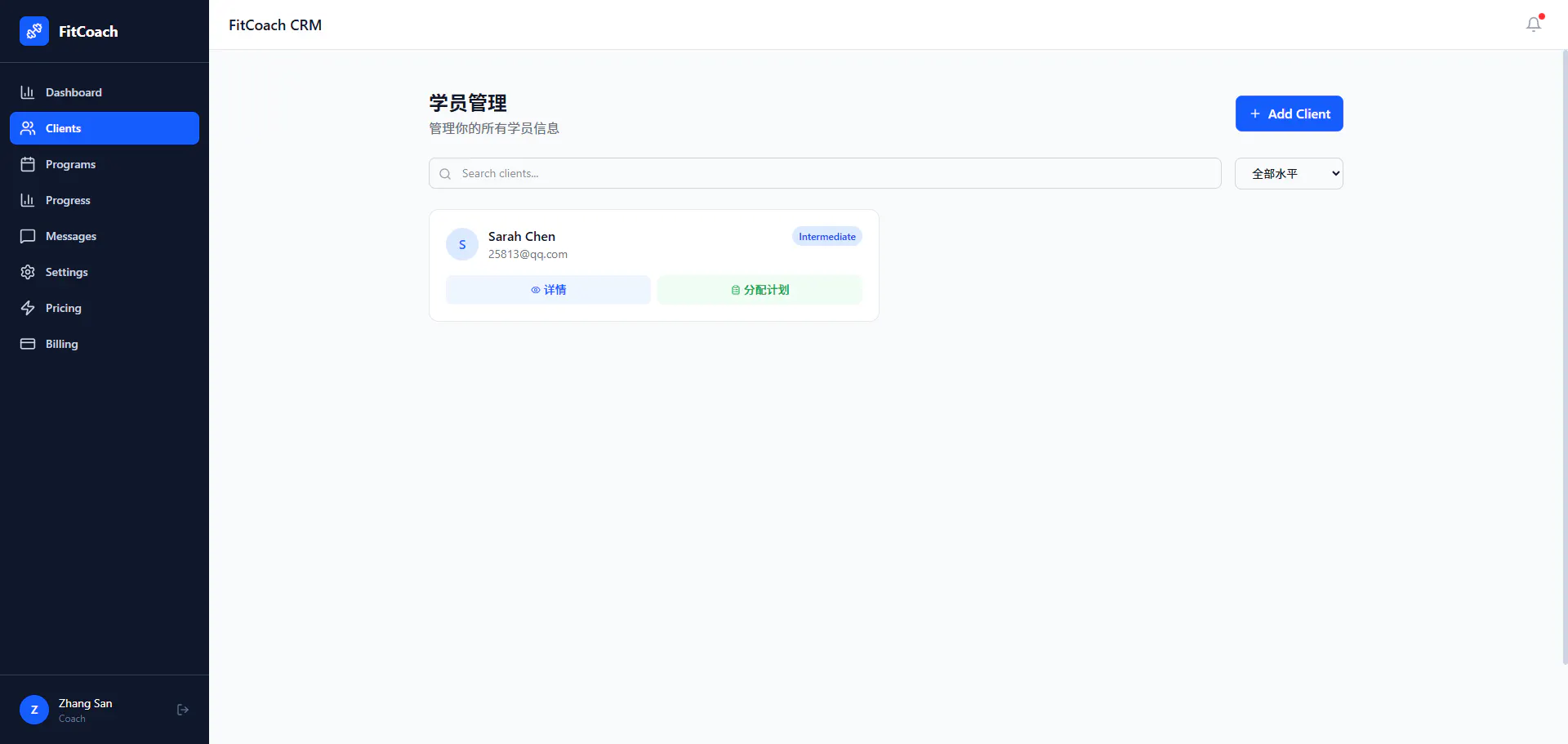
Task: Open the notification bell
Action: point(1534,25)
